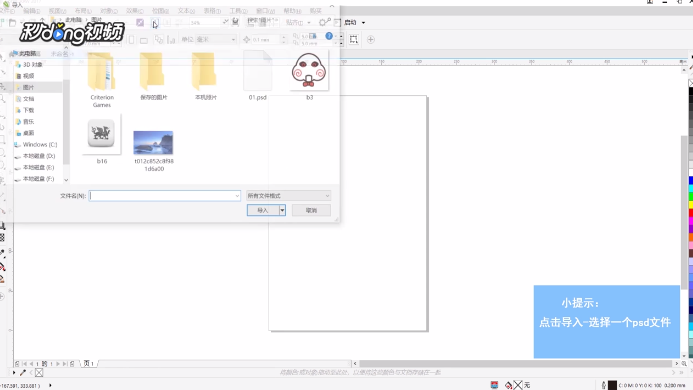Click the red swatch in color palette
Screen dimensions: 693x390
click(x=691, y=213)
